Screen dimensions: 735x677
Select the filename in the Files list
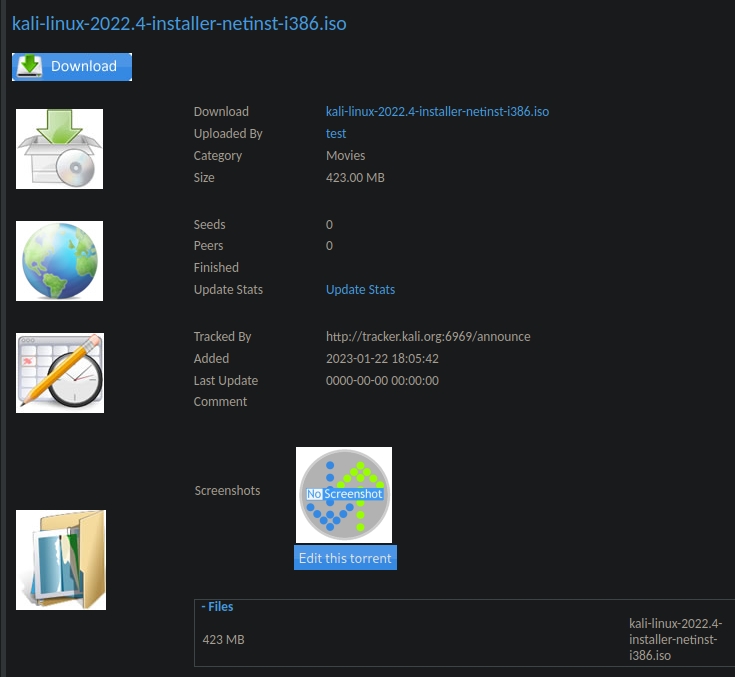[675, 639]
